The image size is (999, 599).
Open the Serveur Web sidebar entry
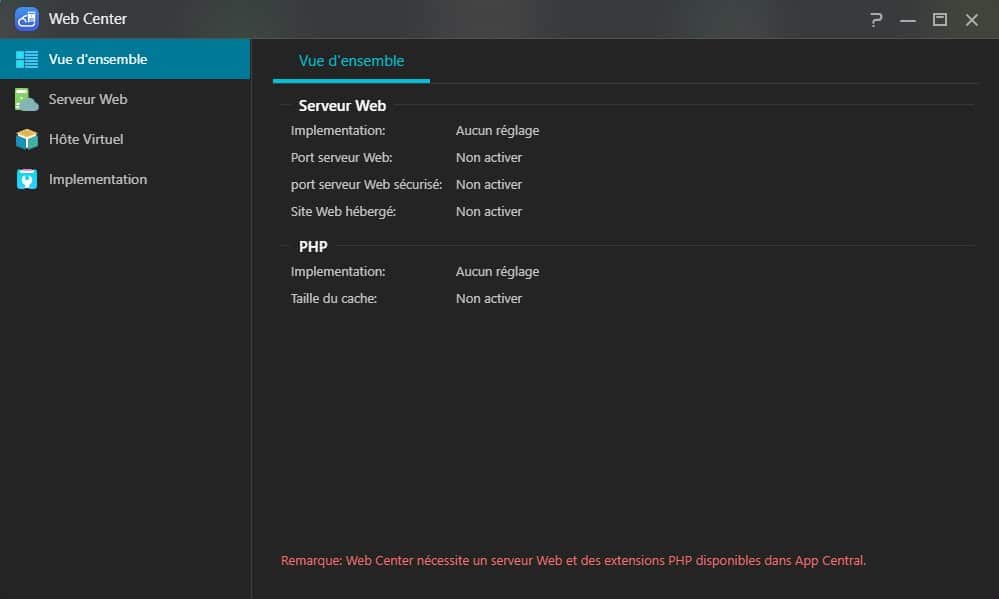125,99
